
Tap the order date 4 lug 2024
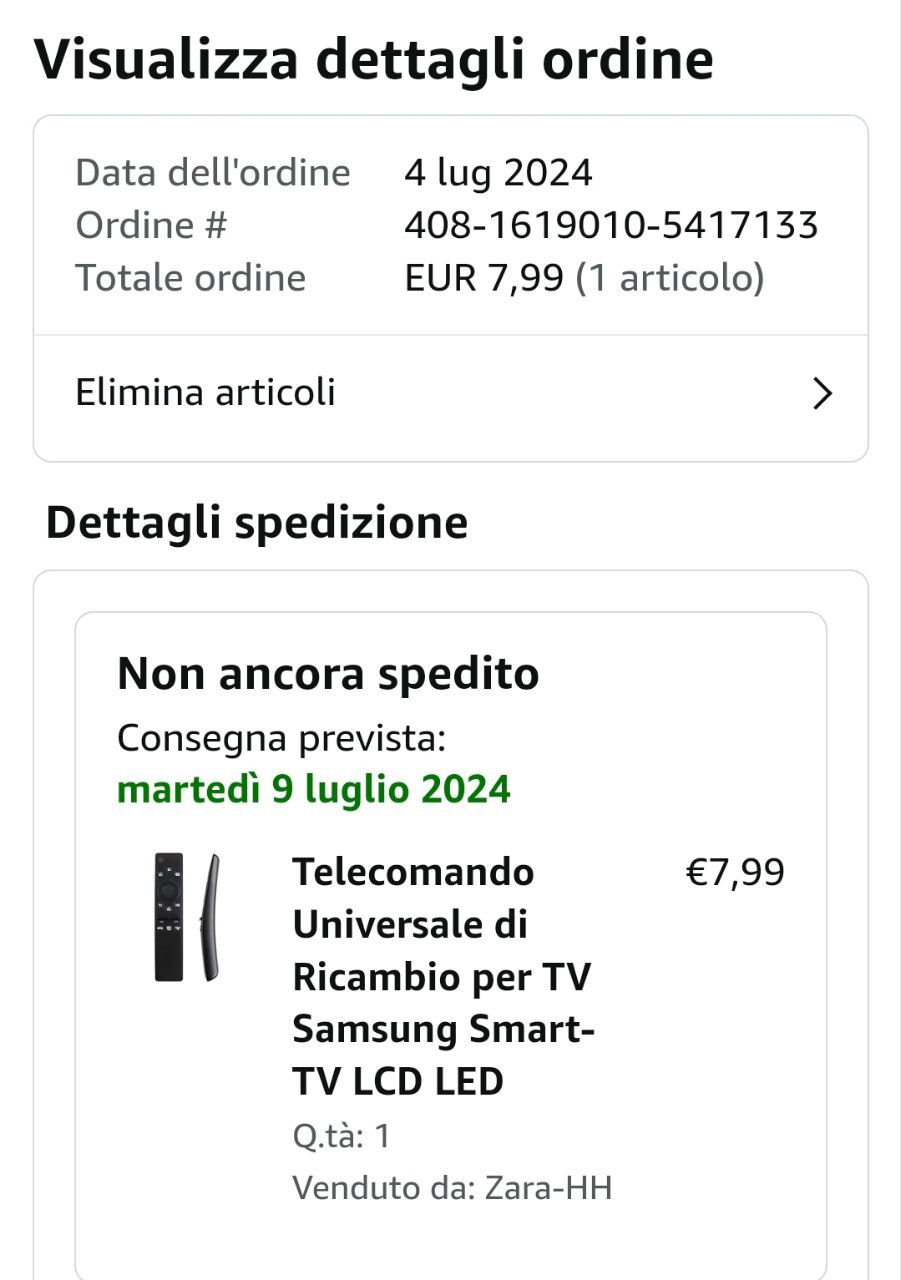click(x=498, y=173)
